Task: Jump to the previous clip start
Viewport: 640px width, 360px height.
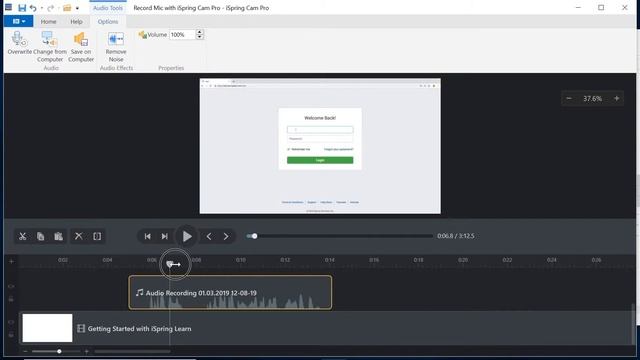Action: 147,236
